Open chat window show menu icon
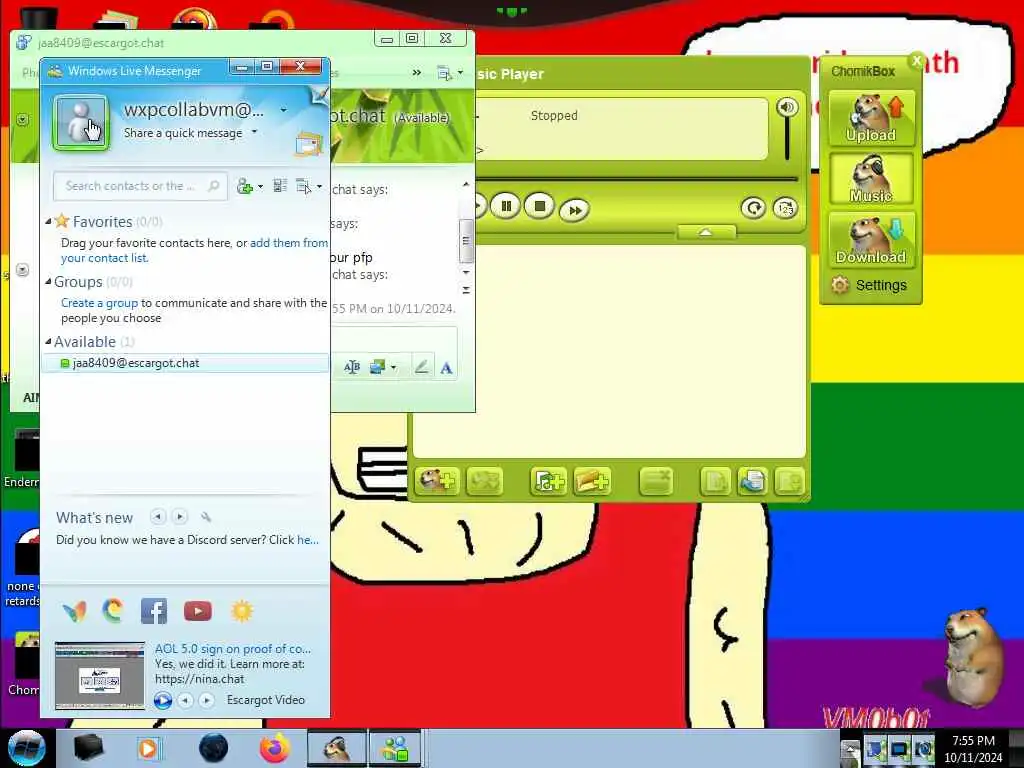The width and height of the screenshot is (1024, 768). pyautogui.click(x=449, y=73)
